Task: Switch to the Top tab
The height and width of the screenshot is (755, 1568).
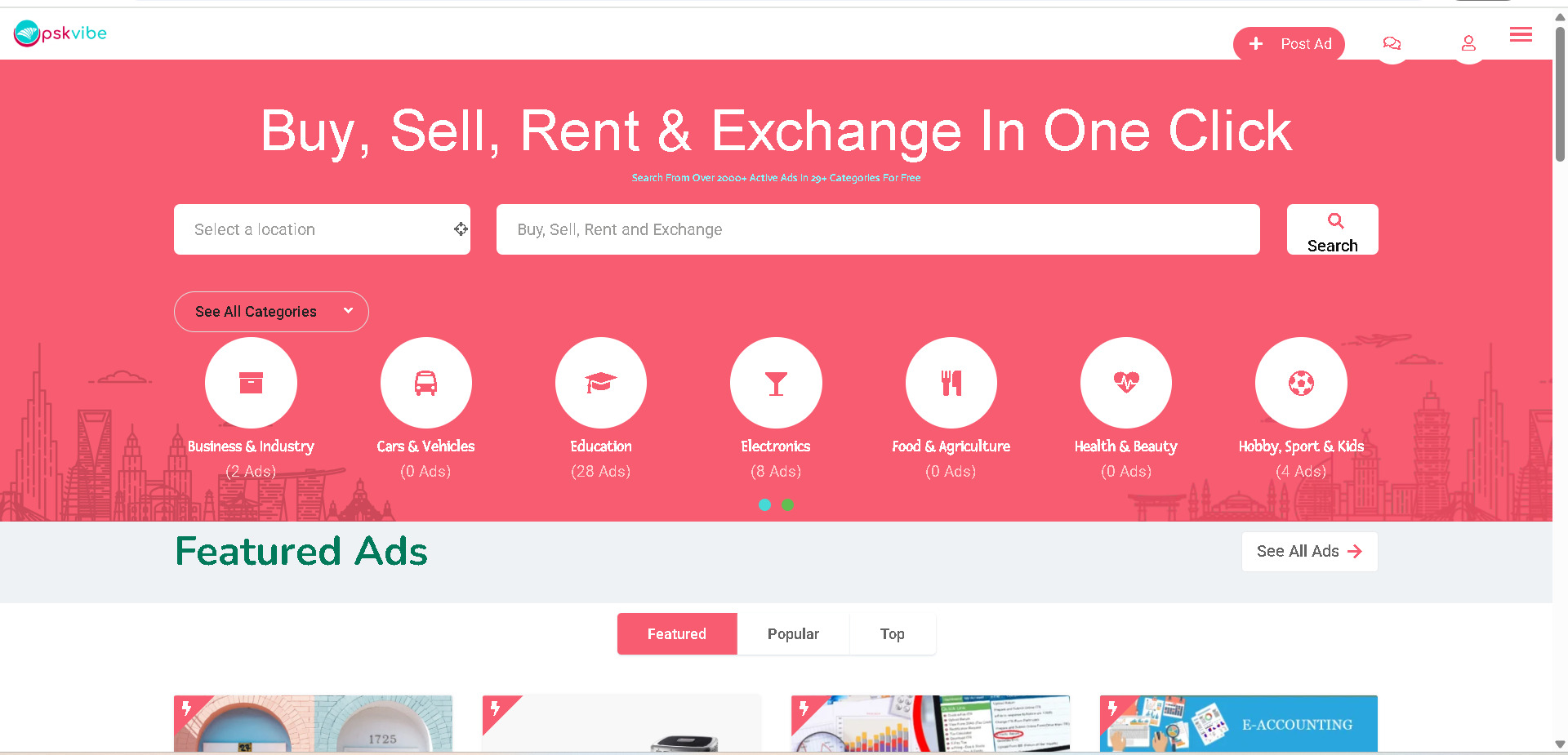Action: tap(893, 634)
